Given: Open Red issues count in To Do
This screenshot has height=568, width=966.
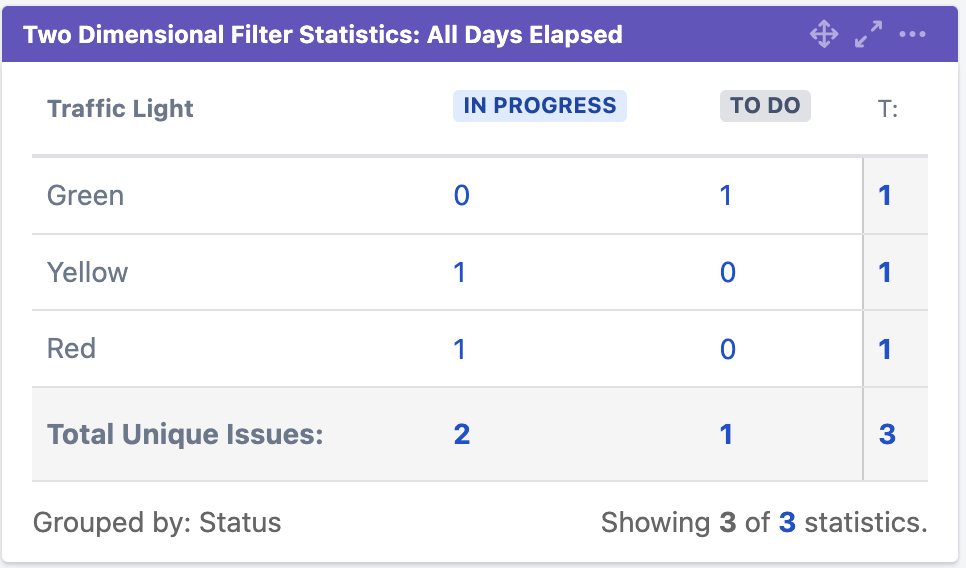Looking at the screenshot, I should coord(728,349).
